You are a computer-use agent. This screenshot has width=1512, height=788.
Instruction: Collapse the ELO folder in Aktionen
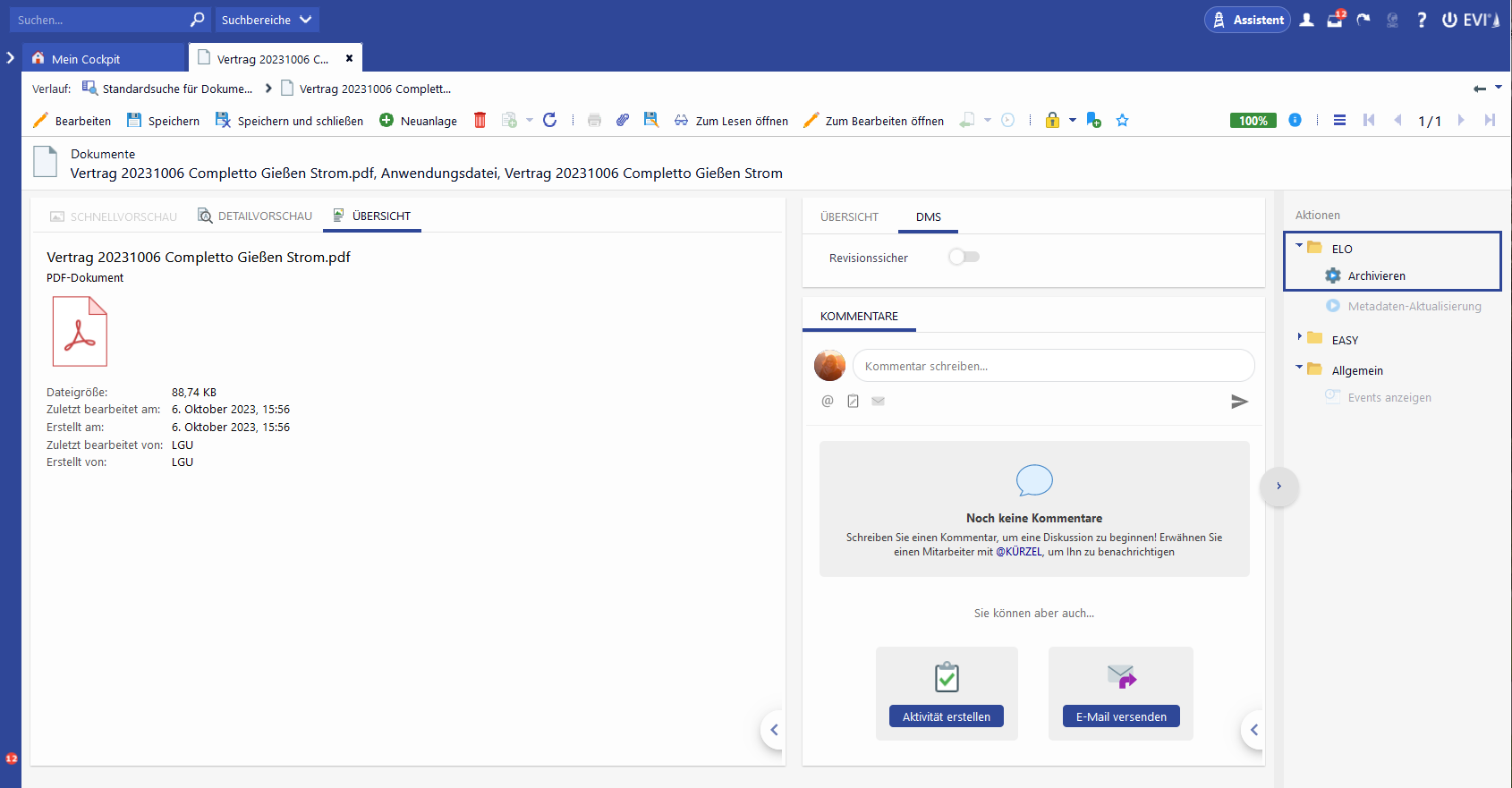coord(1299,246)
